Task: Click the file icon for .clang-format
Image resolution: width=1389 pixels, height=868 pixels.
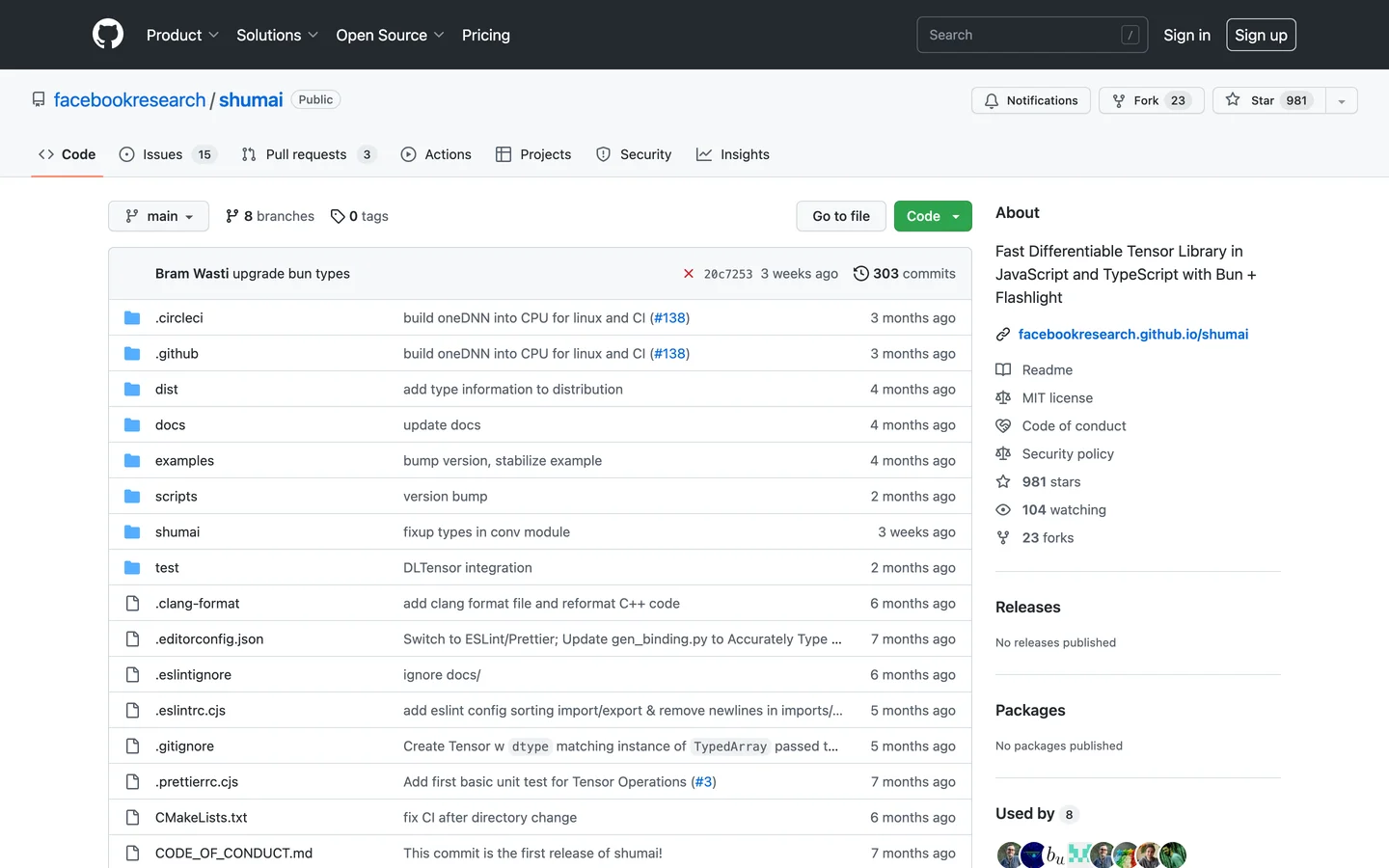Action: [x=132, y=603]
